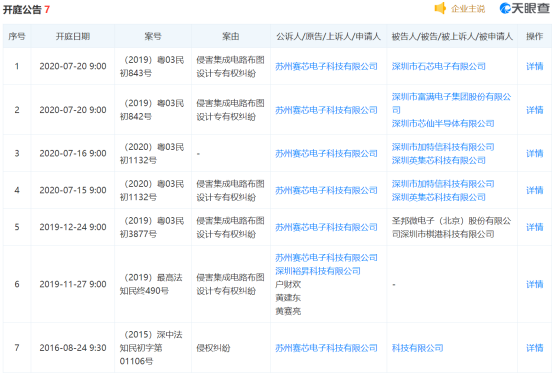The height and width of the screenshot is (374, 554).
Task: Open 详情 for row 7 dated 2016-08-24
Action: (x=534, y=348)
